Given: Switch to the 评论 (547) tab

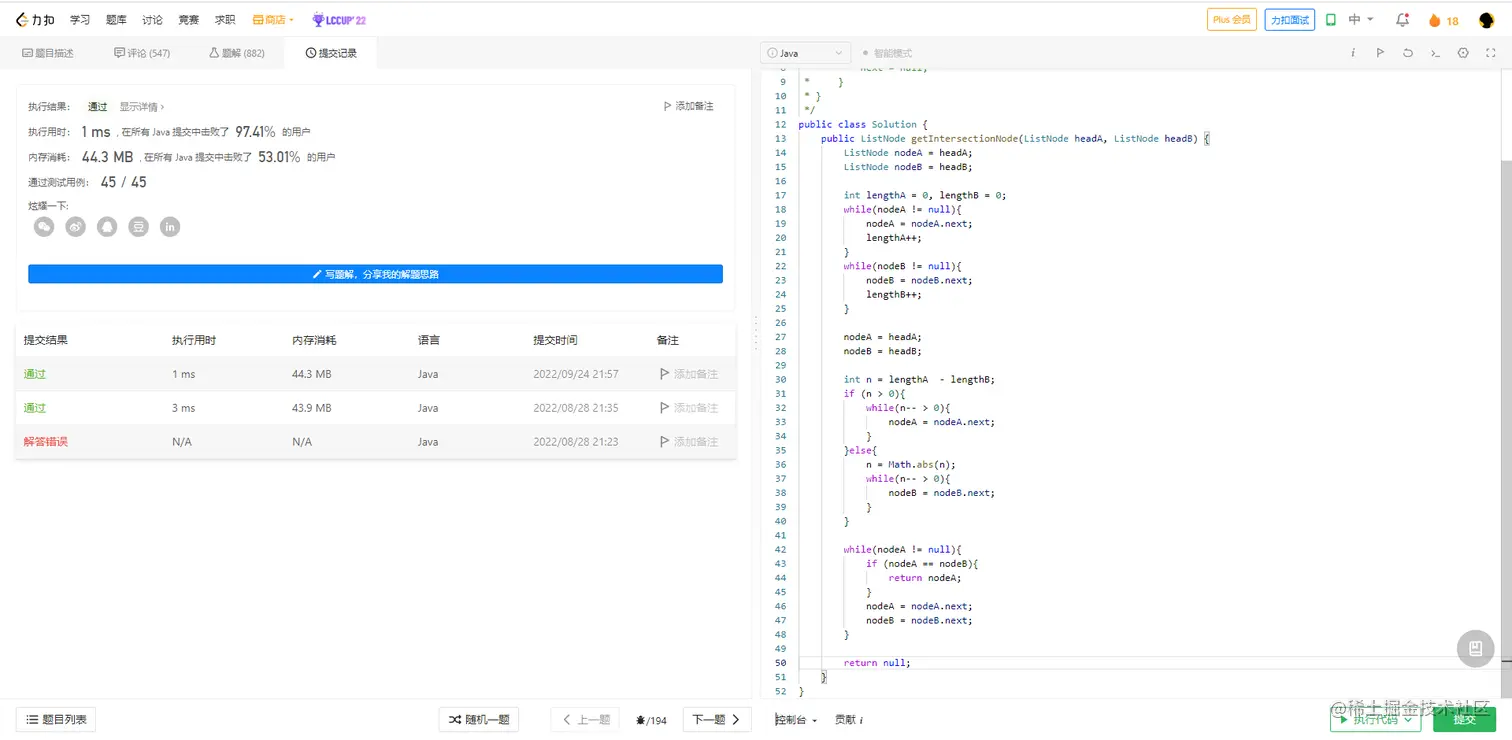Looking at the screenshot, I should (142, 53).
